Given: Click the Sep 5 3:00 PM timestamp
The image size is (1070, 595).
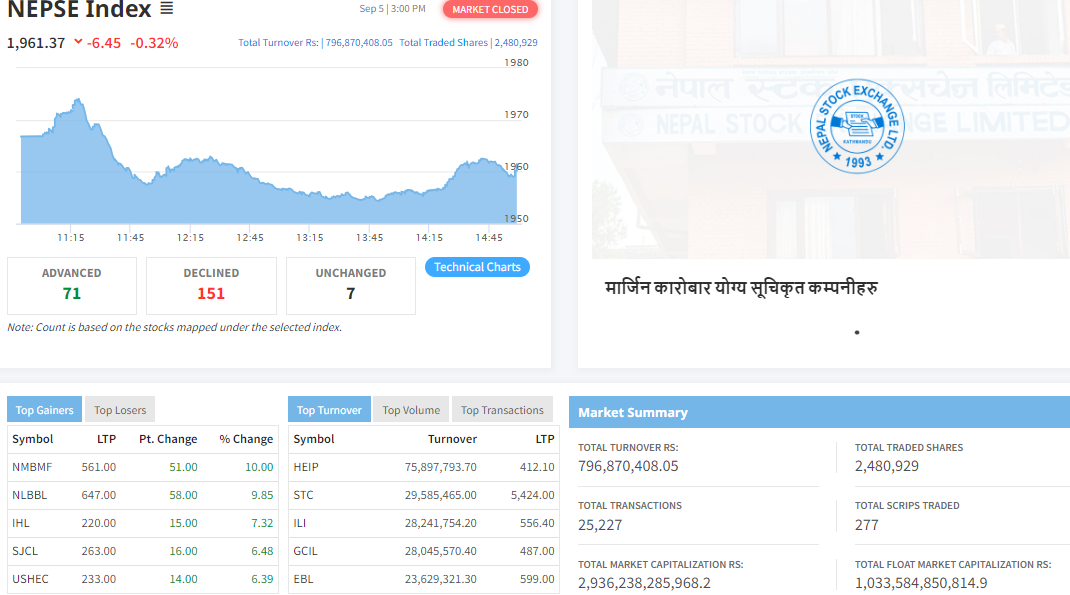Looking at the screenshot, I should tap(392, 9).
